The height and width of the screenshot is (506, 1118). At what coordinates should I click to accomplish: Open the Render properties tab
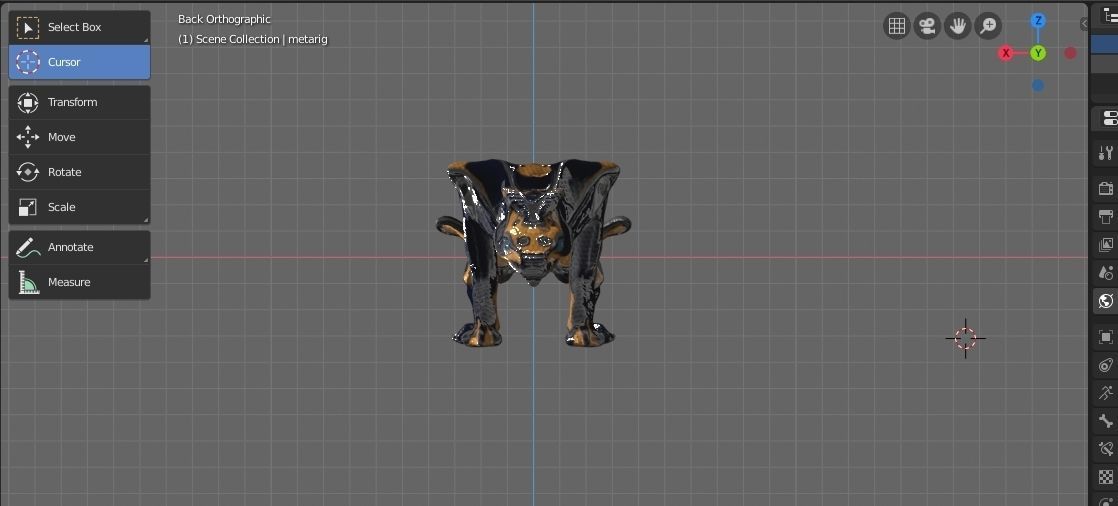[x=1106, y=188]
